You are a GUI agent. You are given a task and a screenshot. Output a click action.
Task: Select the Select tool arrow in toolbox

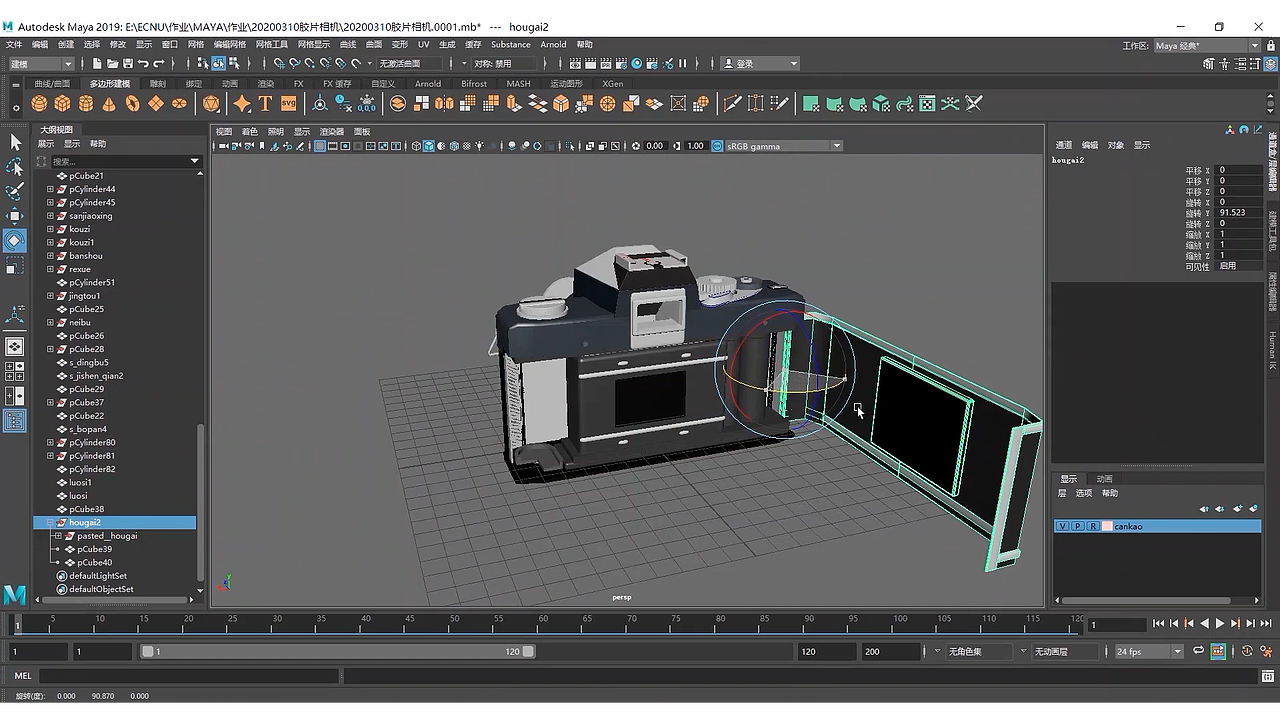pos(15,142)
